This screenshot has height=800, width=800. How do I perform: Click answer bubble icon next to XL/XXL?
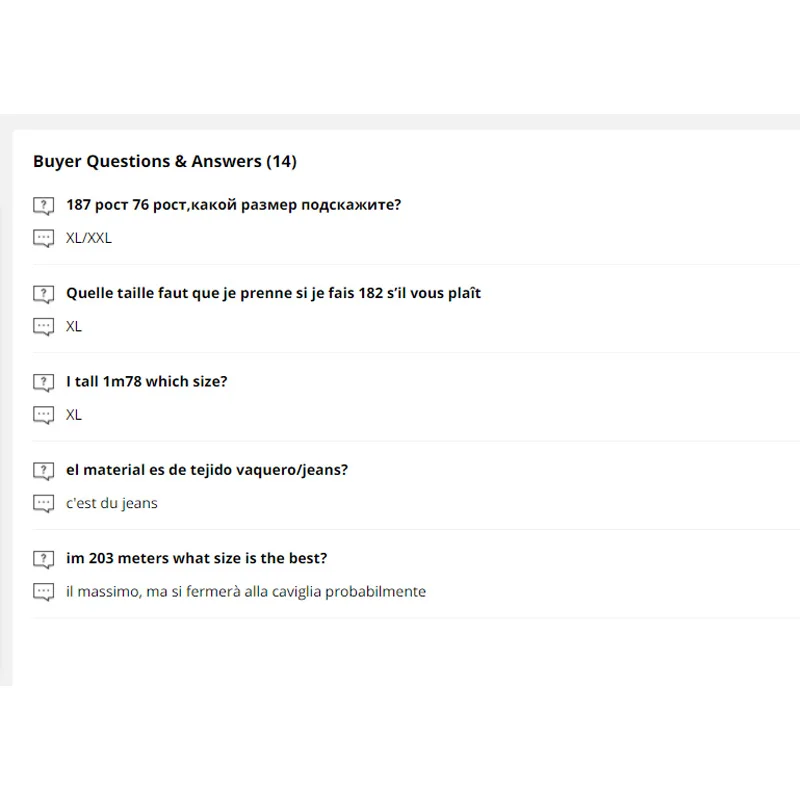(43, 239)
